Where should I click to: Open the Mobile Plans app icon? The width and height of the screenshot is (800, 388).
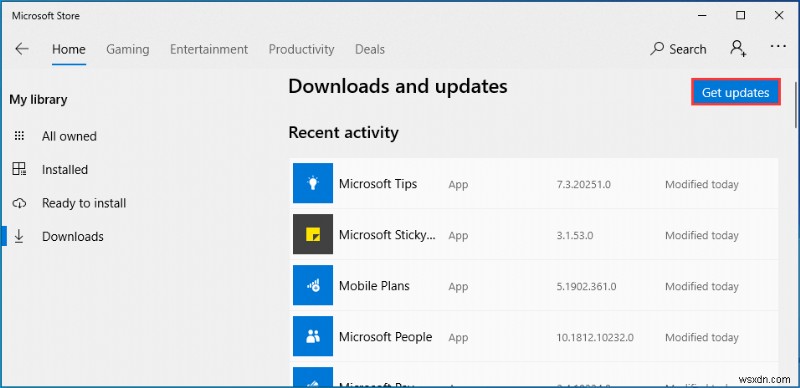pos(313,285)
